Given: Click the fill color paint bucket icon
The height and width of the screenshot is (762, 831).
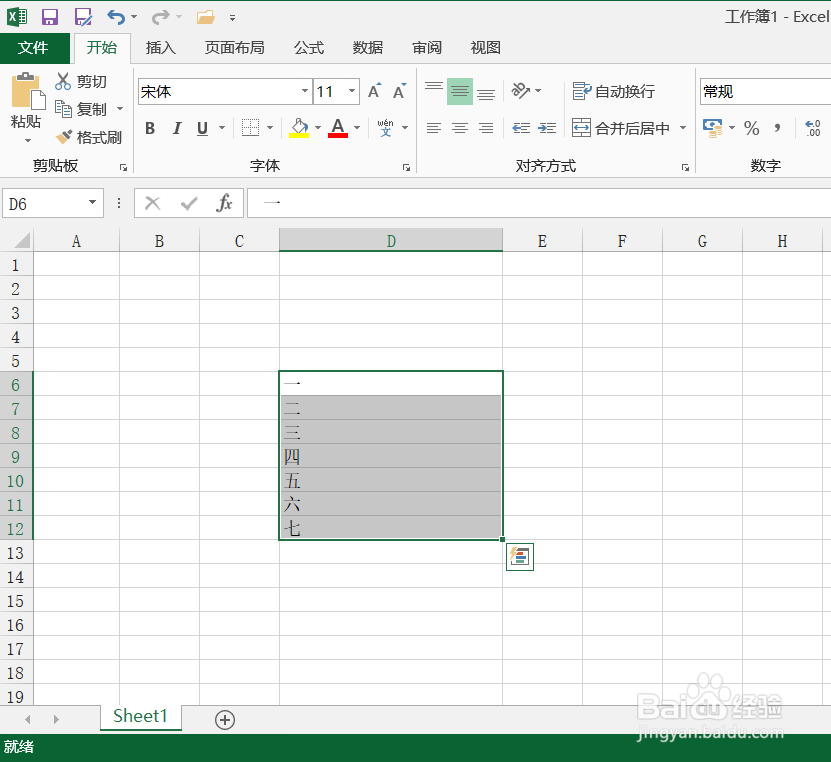Looking at the screenshot, I should [299, 128].
